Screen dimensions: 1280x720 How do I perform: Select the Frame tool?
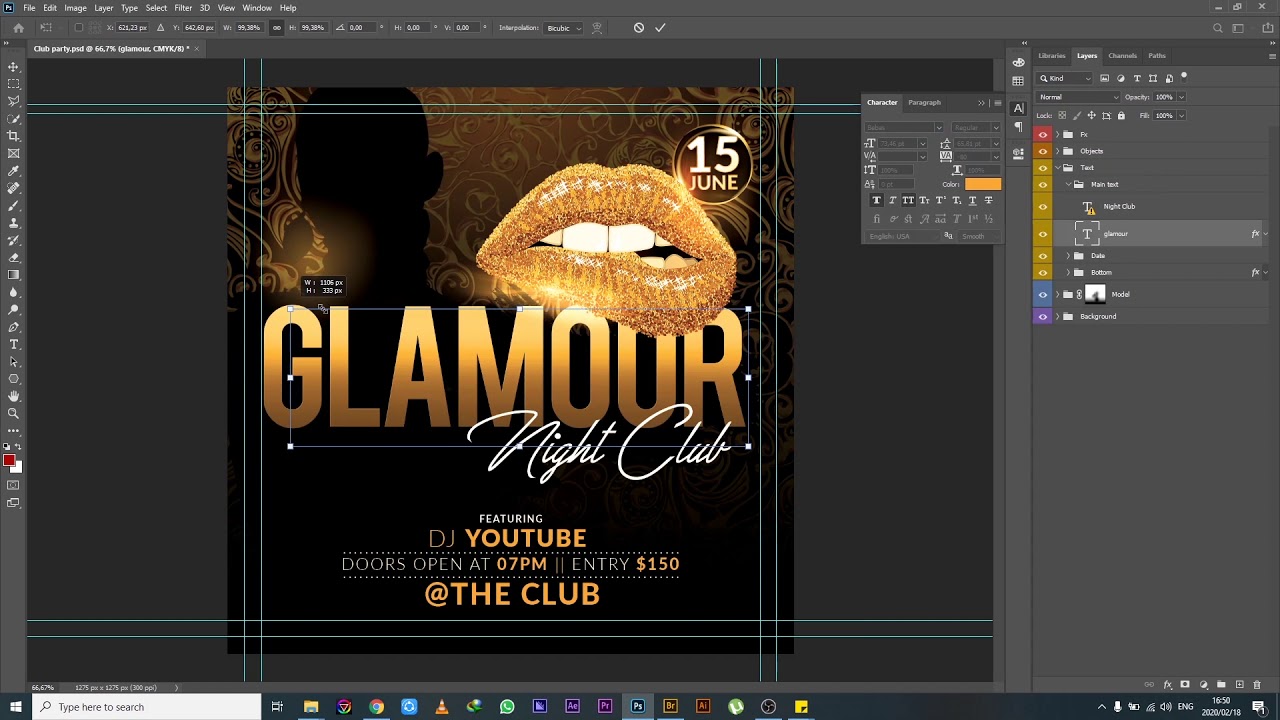[x=13, y=153]
